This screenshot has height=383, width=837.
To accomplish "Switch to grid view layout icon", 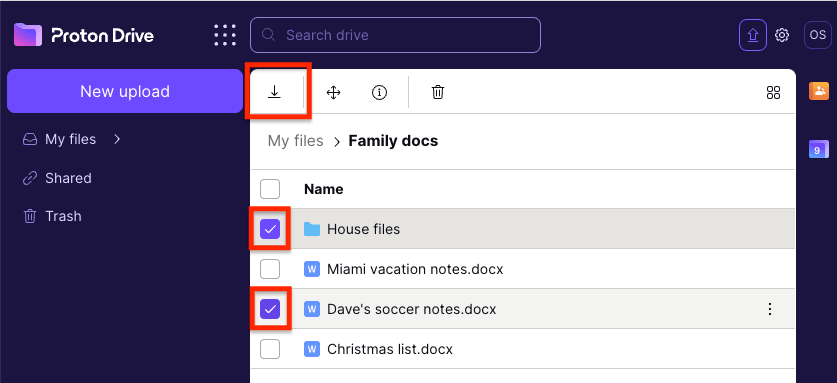I will coord(773,92).
